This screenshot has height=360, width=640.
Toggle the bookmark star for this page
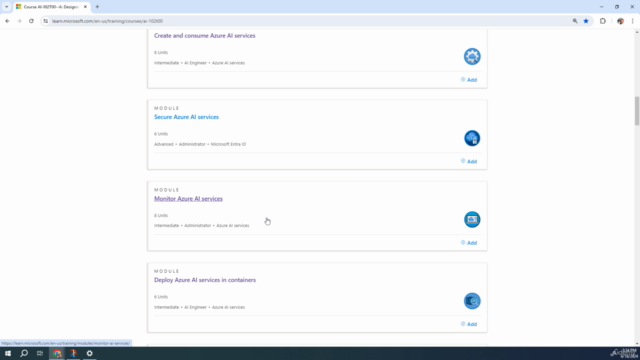coord(586,21)
